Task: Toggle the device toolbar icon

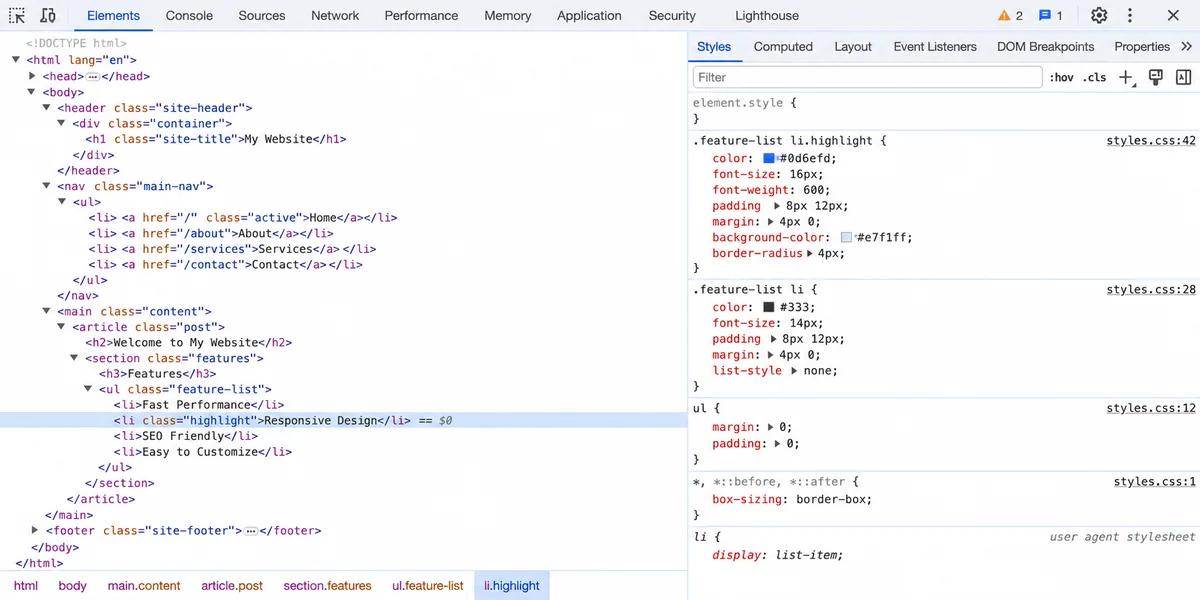Action: [48, 15]
